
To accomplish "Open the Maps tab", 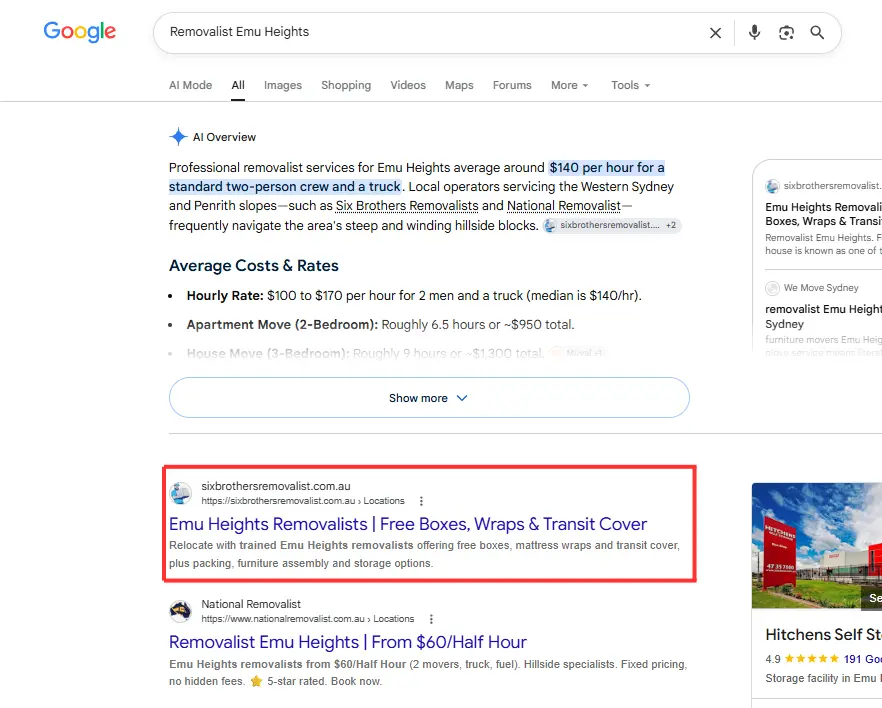I will pyautogui.click(x=459, y=85).
